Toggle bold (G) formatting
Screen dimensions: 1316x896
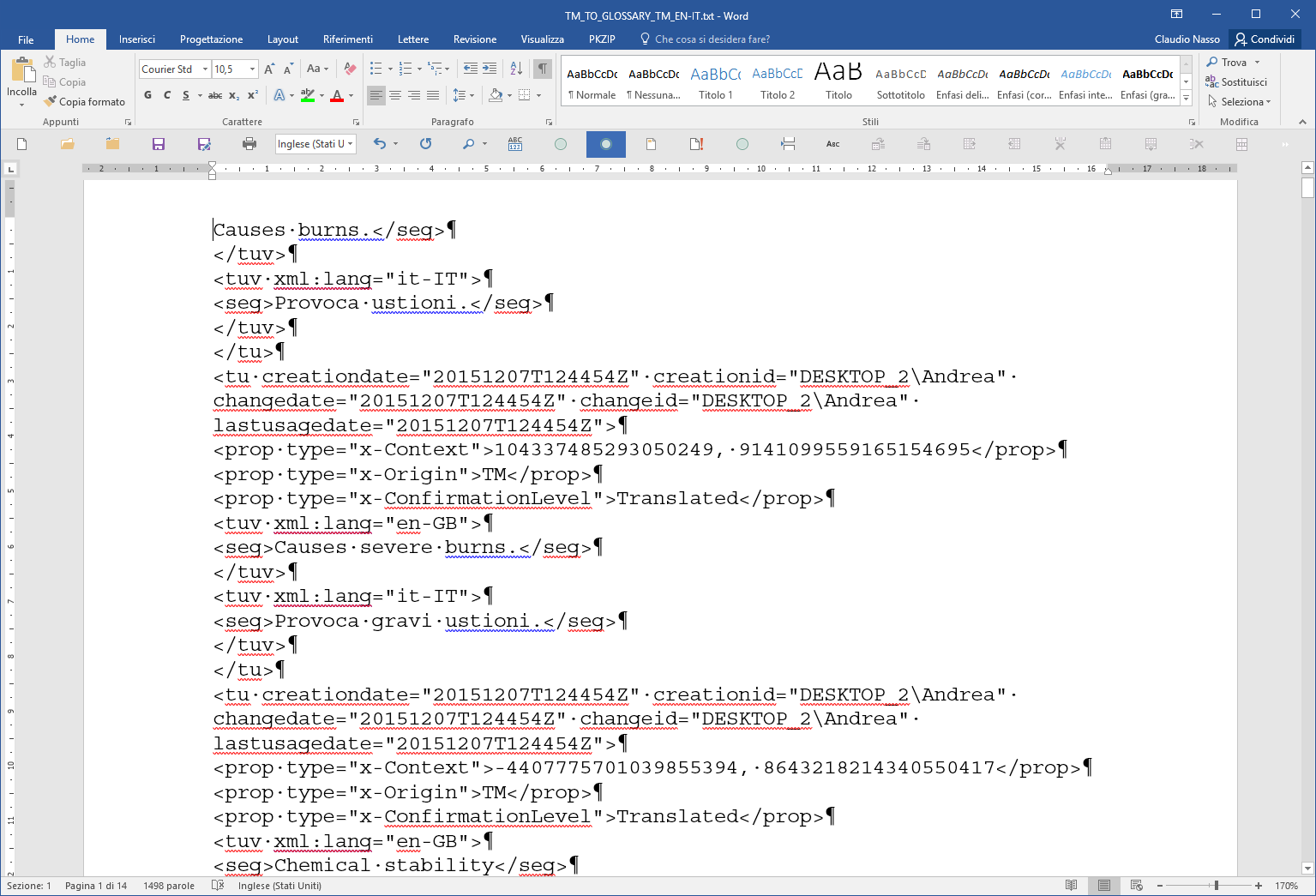pos(148,95)
